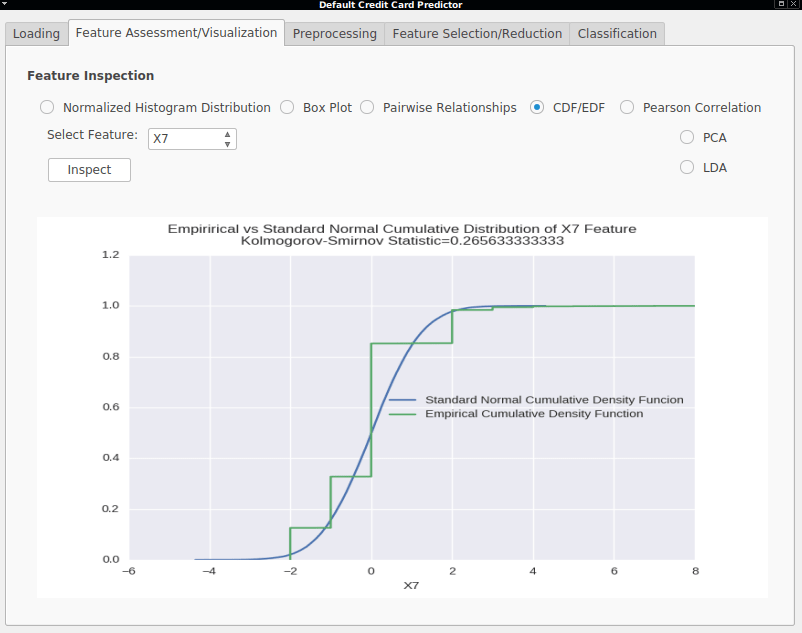Viewport: 802px width, 633px height.
Task: Open the Classification tab
Action: pyautogui.click(x=617, y=34)
